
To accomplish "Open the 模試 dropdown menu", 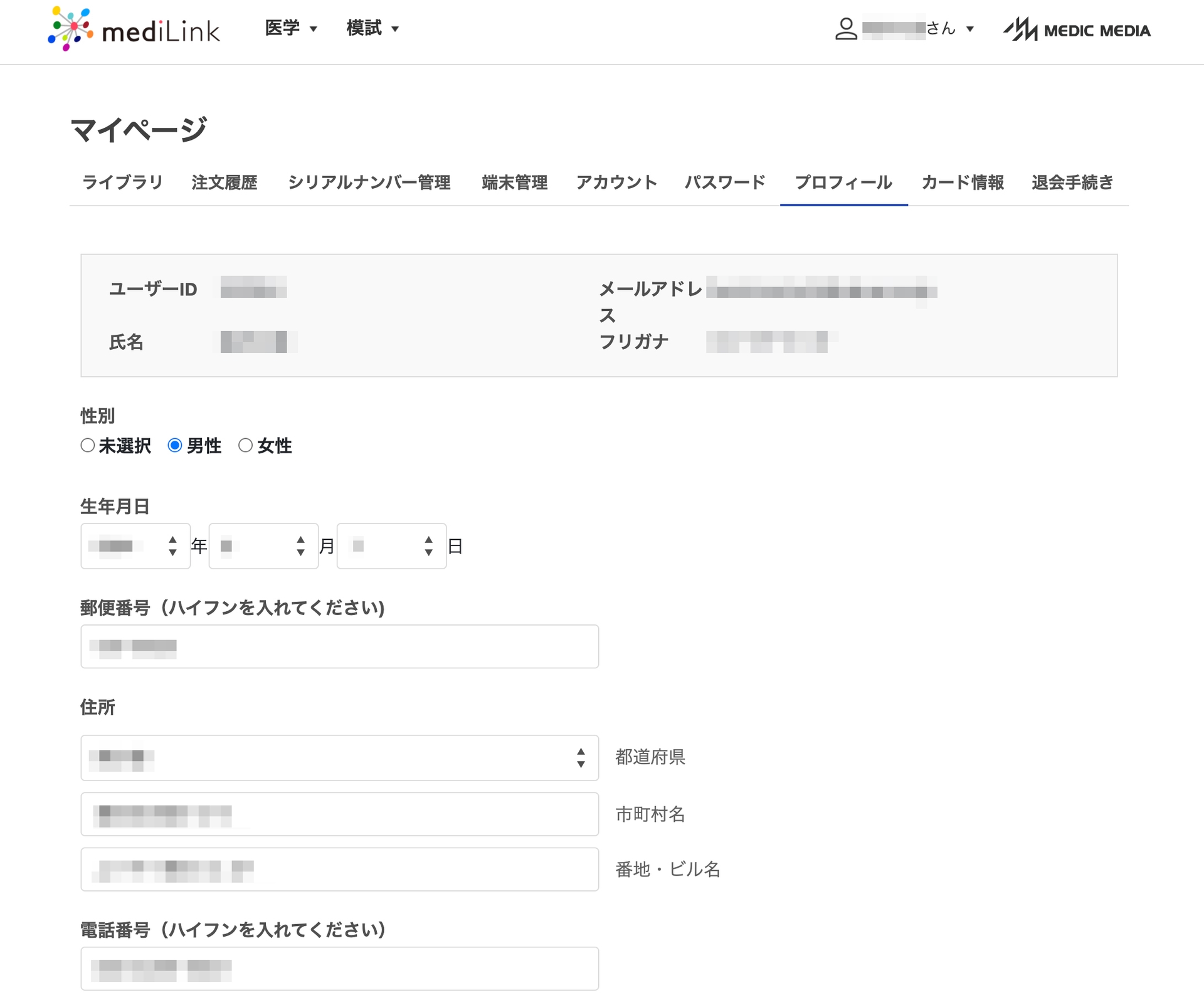I will click(372, 28).
